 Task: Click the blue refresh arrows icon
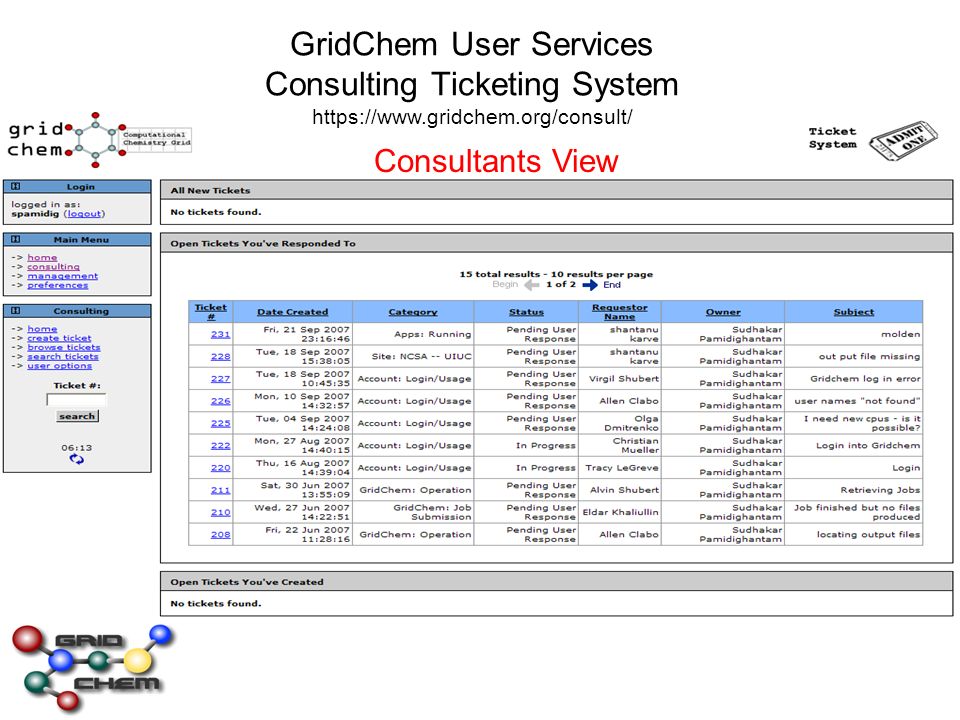(x=77, y=459)
